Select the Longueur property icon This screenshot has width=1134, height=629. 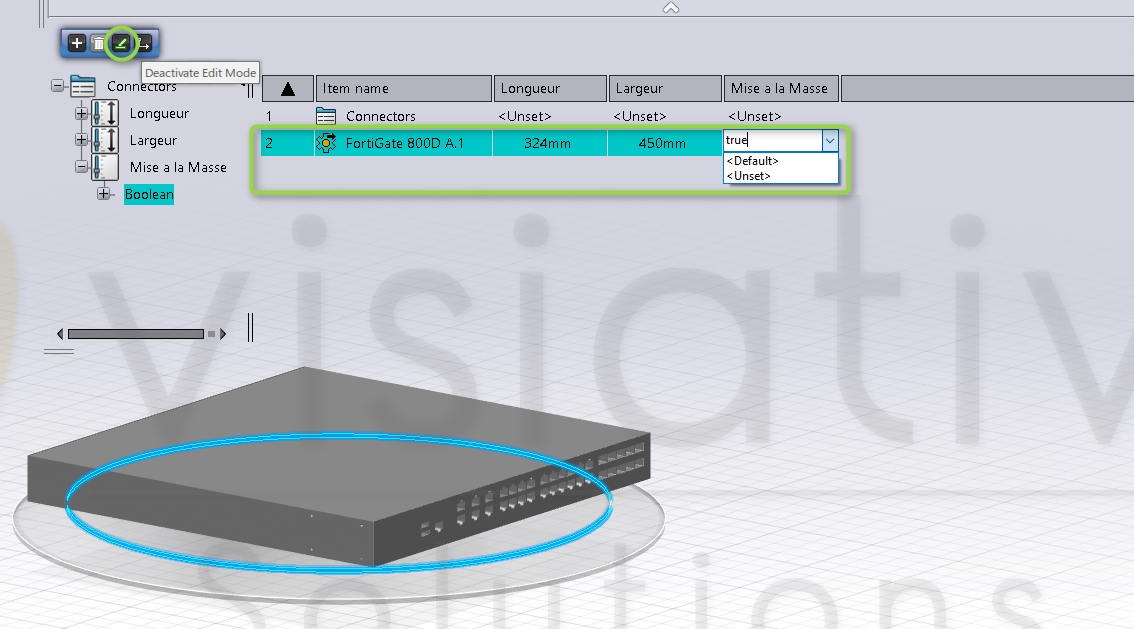click(x=106, y=114)
